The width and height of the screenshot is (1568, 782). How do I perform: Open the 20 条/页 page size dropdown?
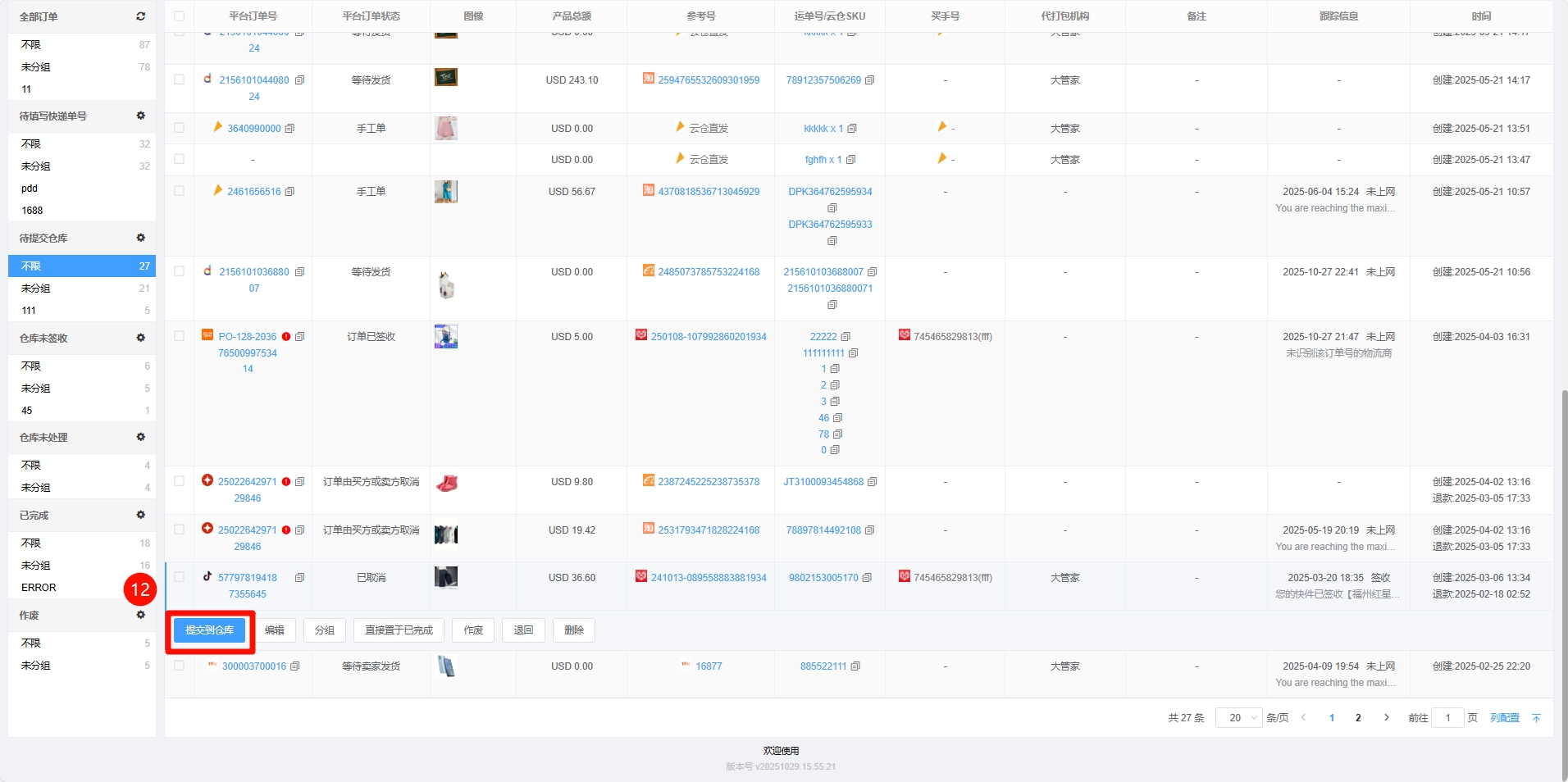click(1238, 718)
